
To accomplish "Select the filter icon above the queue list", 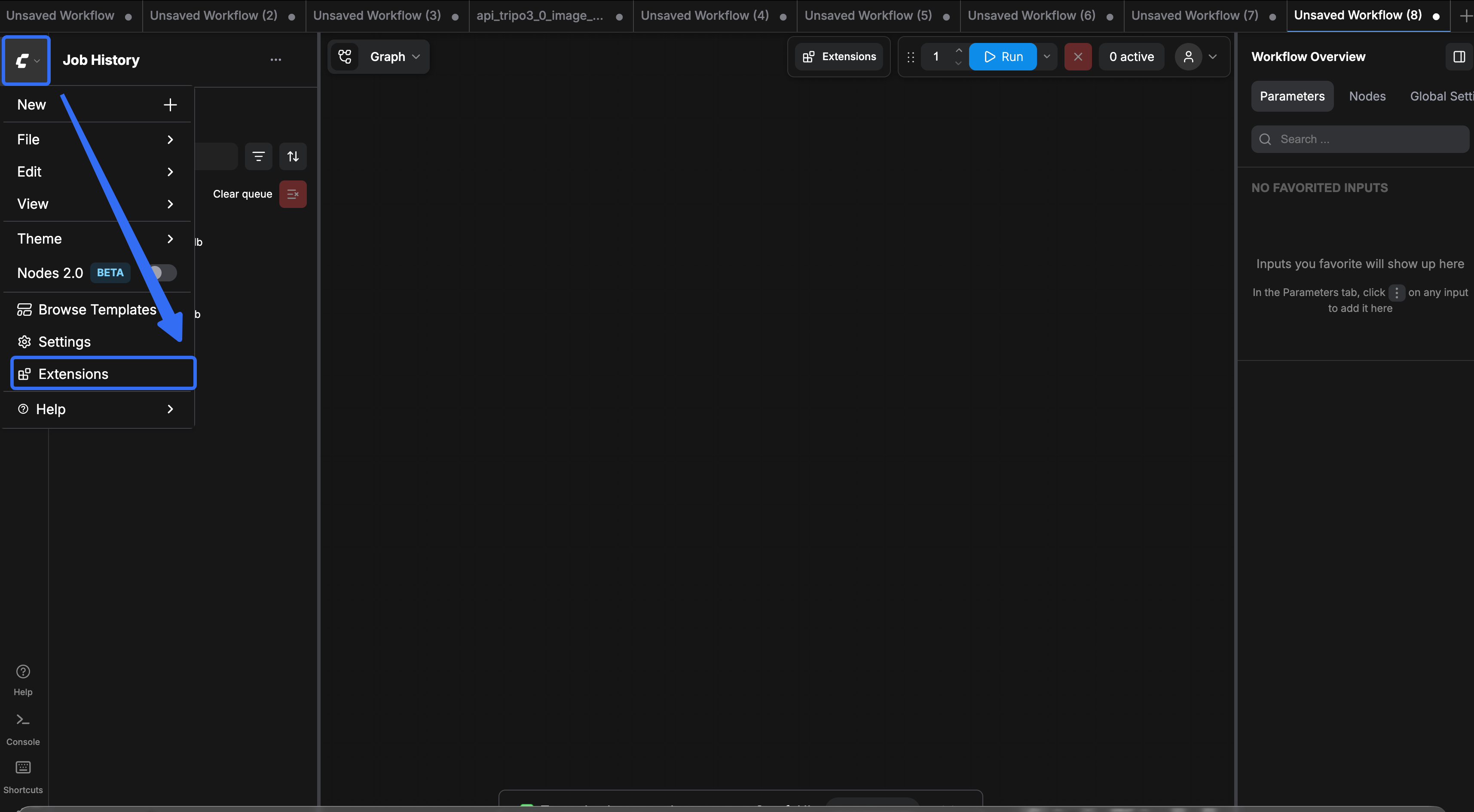I will [x=259, y=156].
